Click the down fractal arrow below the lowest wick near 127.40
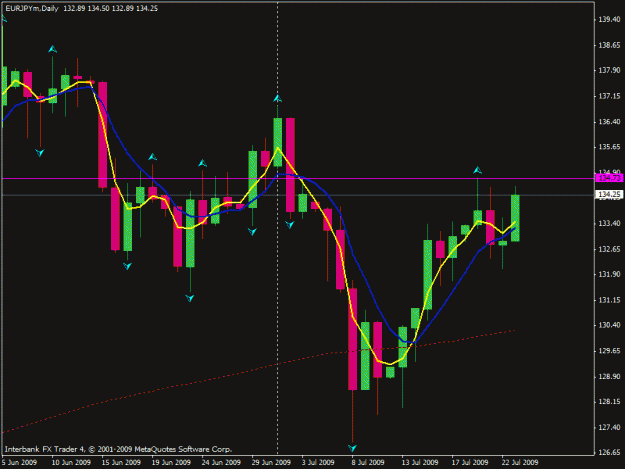 [x=352, y=448]
